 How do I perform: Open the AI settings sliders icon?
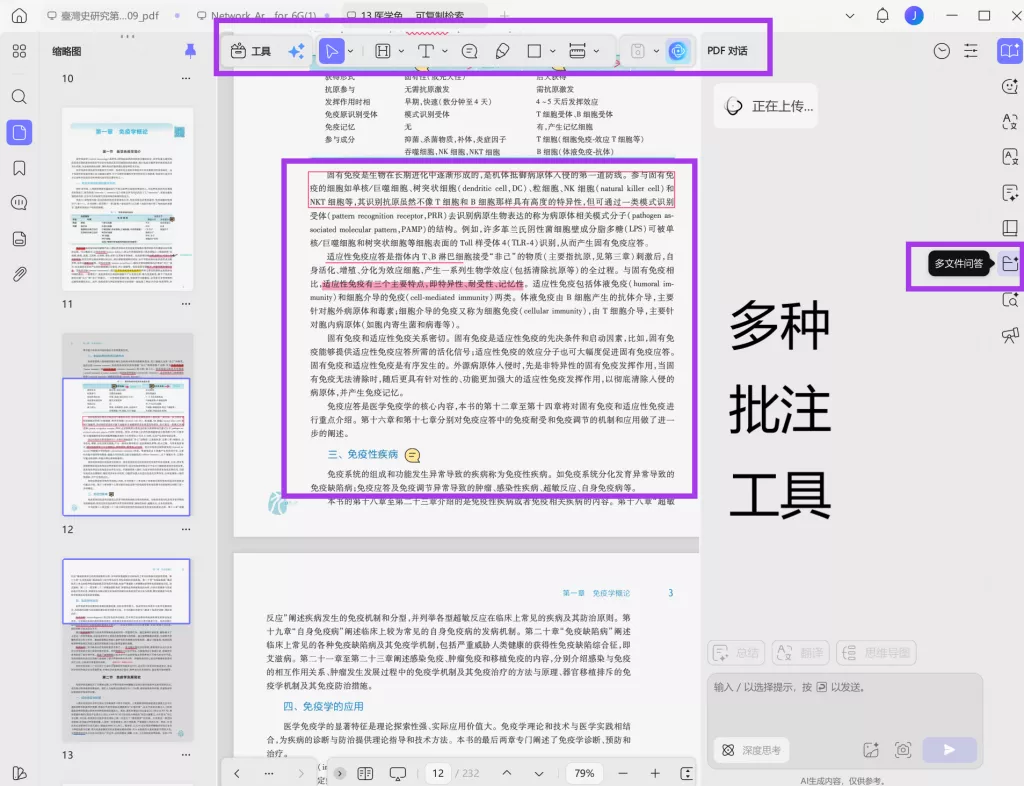pyautogui.click(x=971, y=51)
